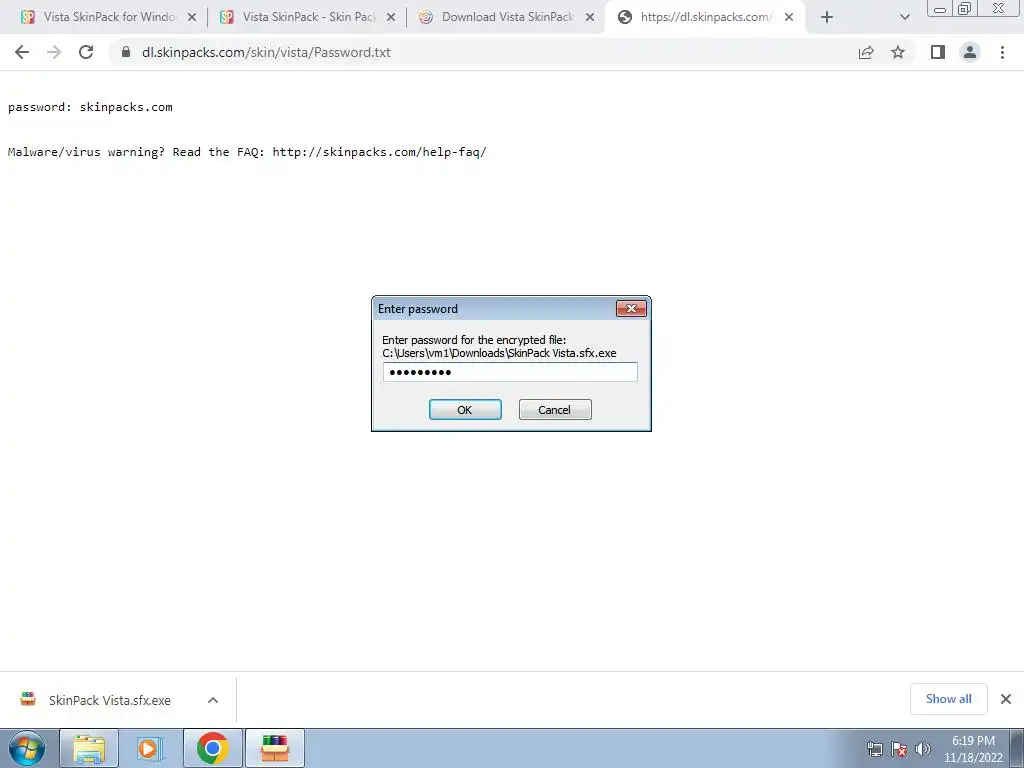Select WinRAR archive icon in taskbar
Viewport: 1024px width, 768px height.
(274, 748)
